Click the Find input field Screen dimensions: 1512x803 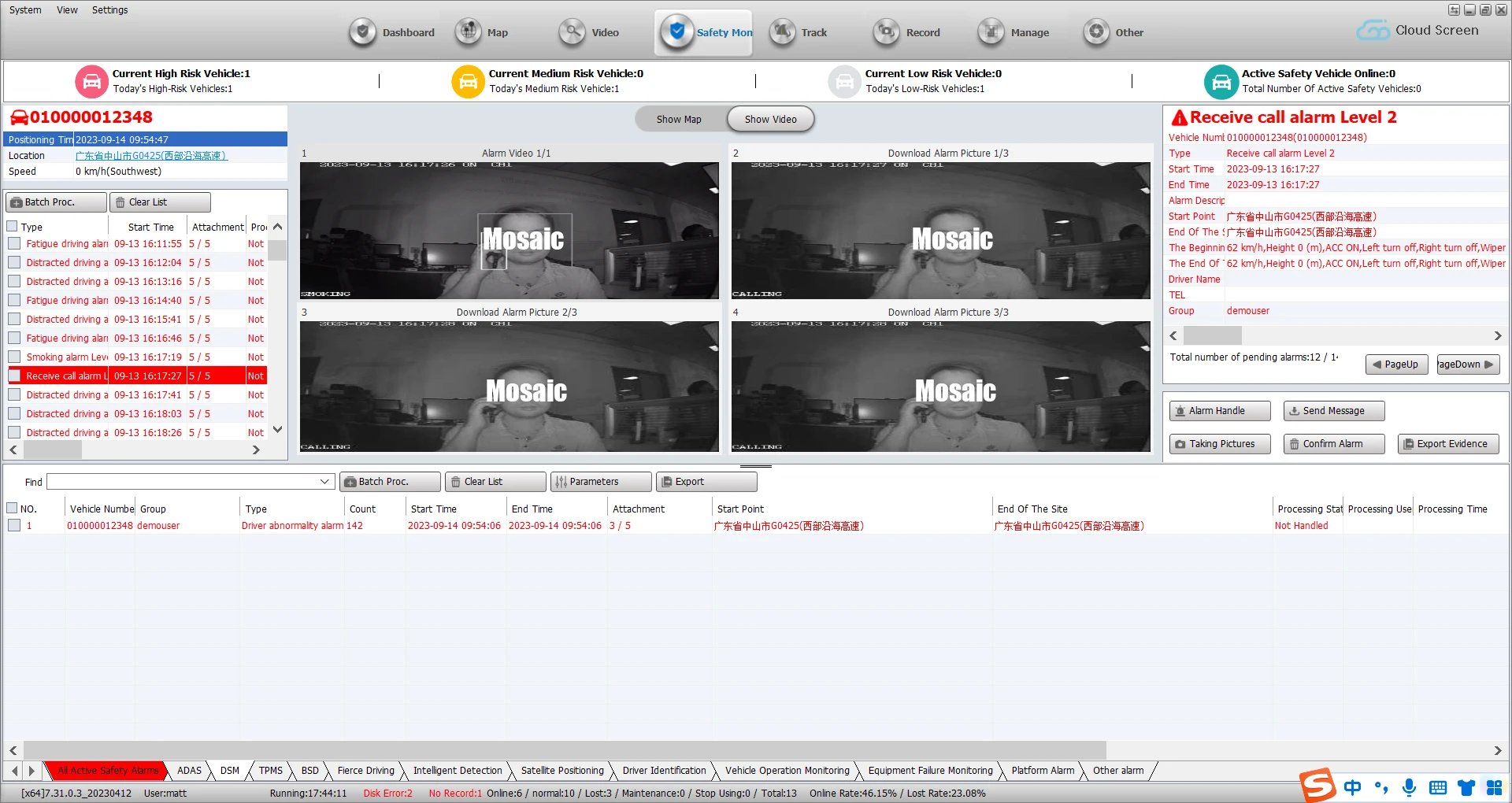pyautogui.click(x=182, y=482)
